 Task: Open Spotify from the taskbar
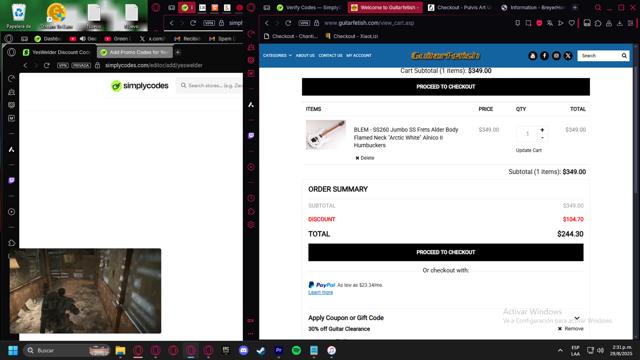point(296,350)
